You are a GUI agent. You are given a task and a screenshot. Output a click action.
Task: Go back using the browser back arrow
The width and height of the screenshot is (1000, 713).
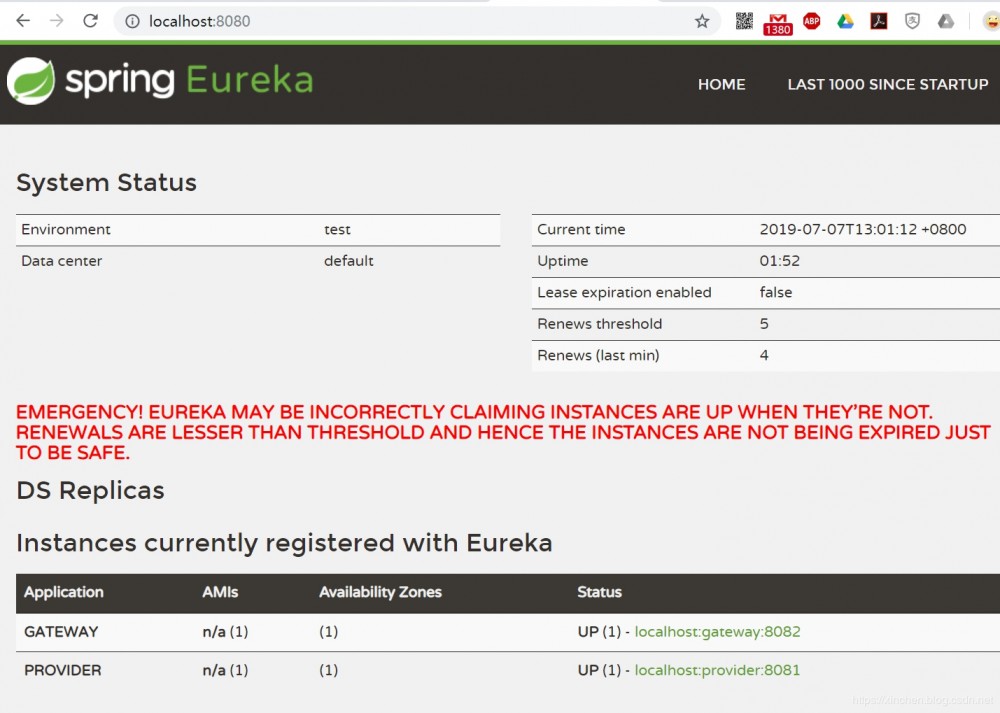click(23, 21)
